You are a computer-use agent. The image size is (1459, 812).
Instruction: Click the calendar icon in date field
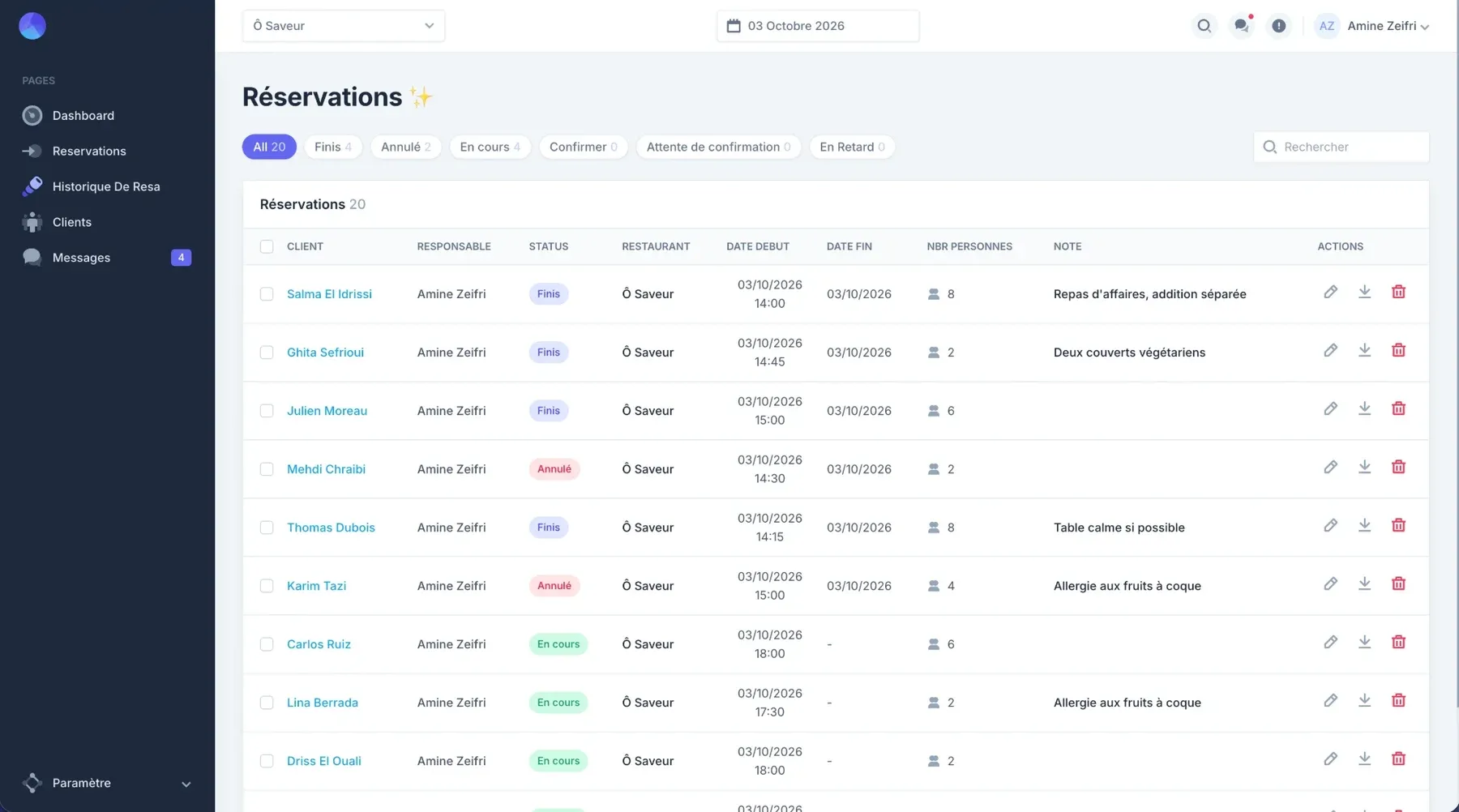[x=734, y=26]
